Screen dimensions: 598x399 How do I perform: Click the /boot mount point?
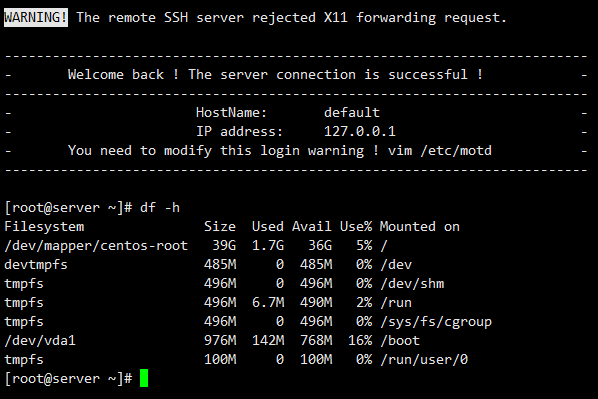pyautogui.click(x=400, y=340)
